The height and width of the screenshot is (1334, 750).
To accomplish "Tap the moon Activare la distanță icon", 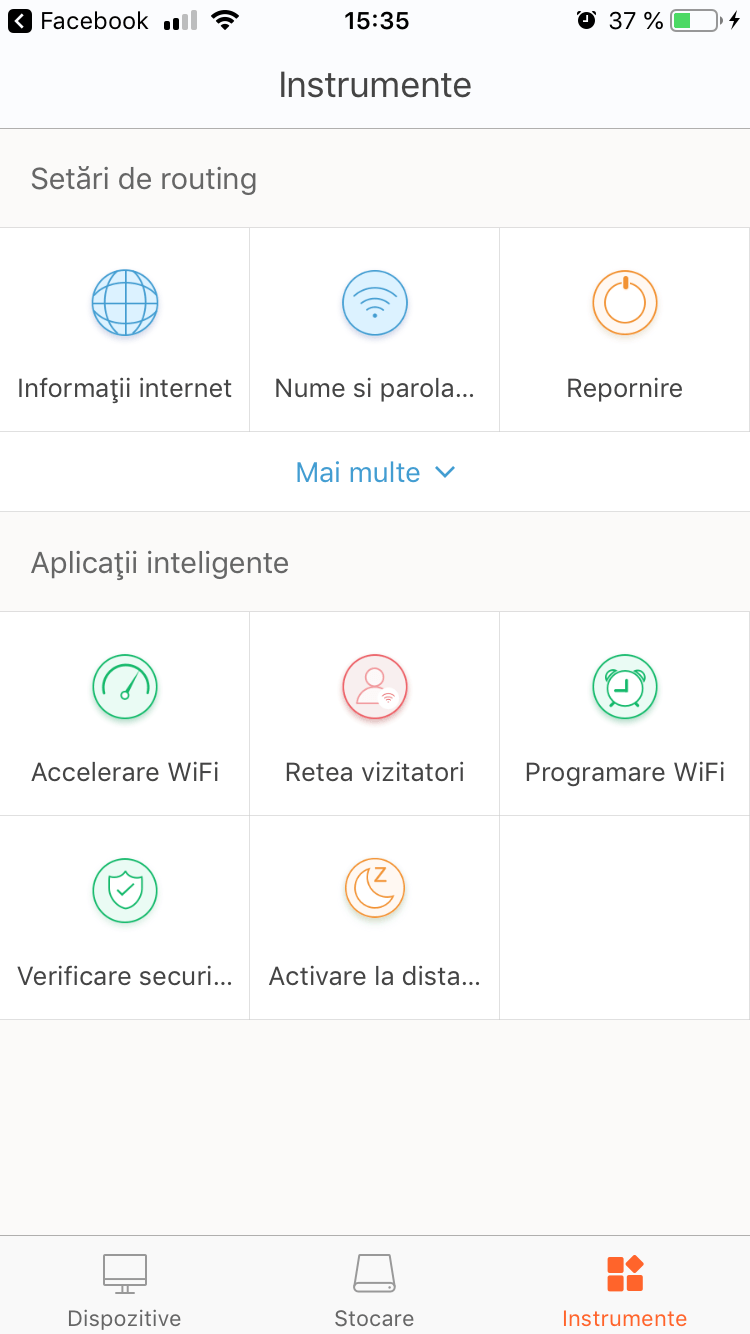I will pyautogui.click(x=375, y=890).
